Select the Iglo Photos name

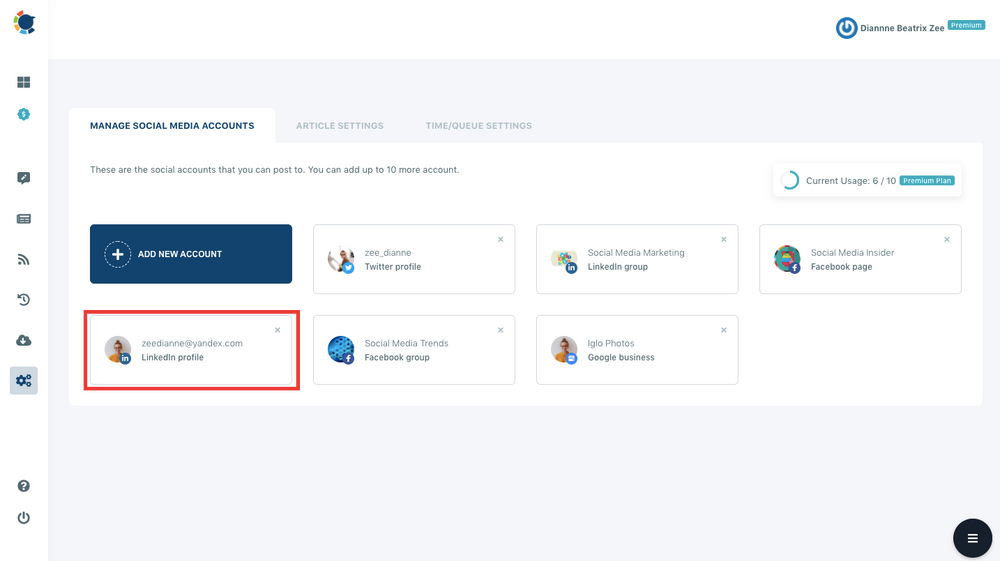[611, 343]
